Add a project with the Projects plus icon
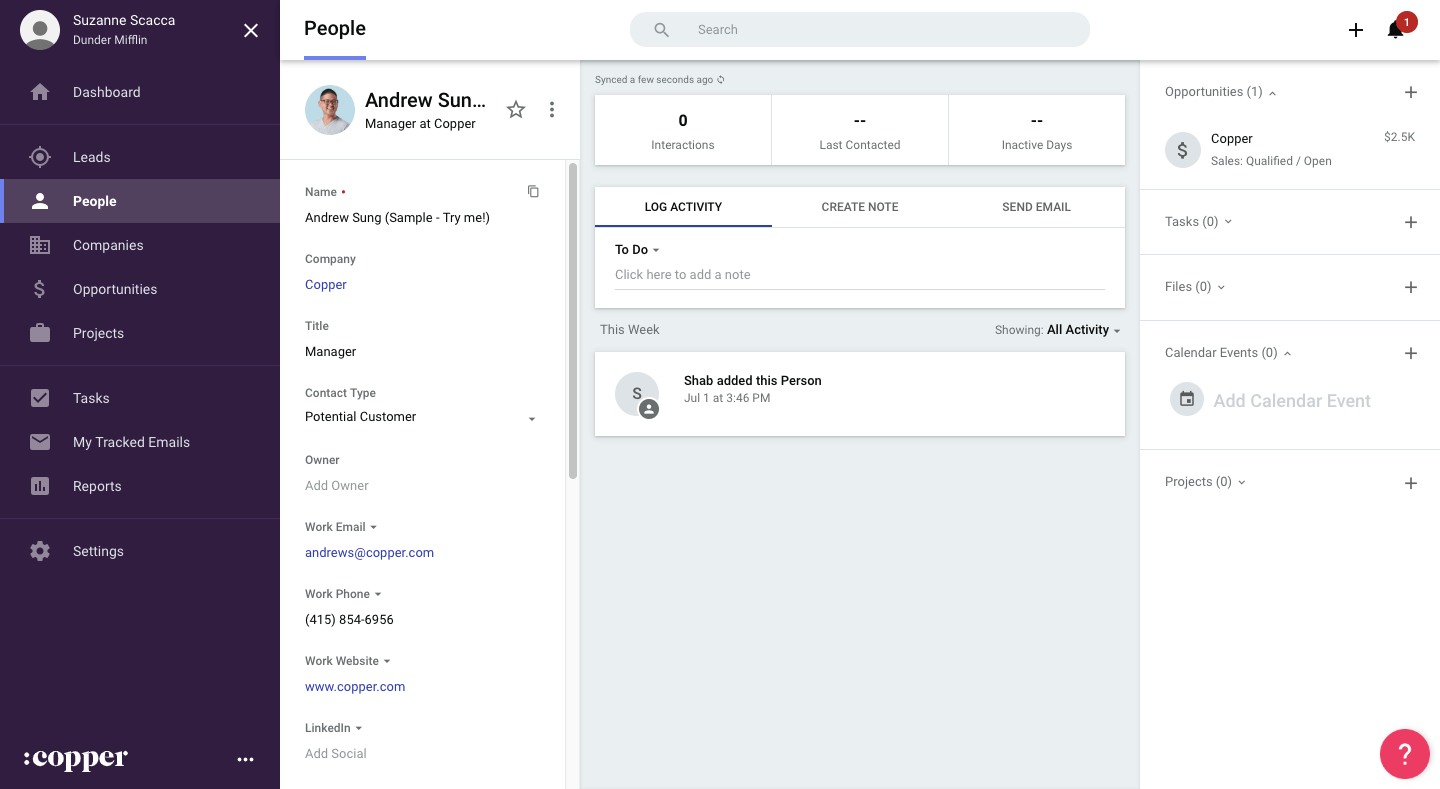 click(x=1411, y=483)
